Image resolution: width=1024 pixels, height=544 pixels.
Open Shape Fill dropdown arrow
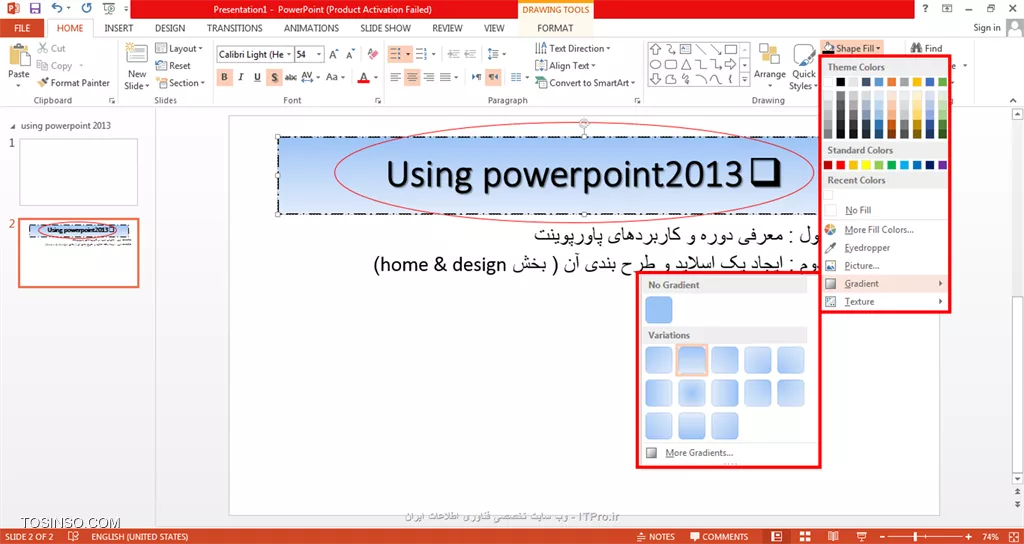click(879, 48)
